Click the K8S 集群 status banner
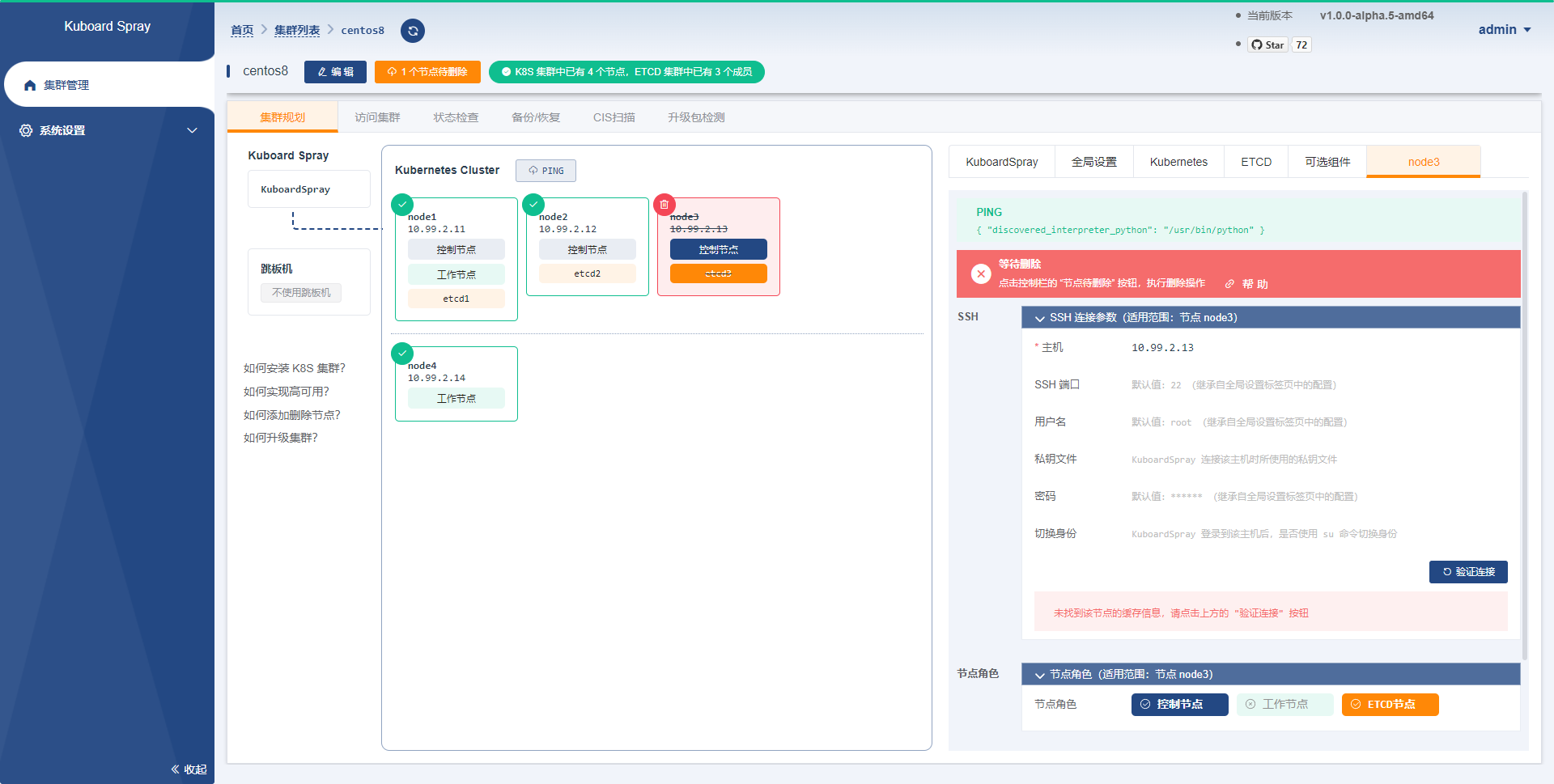This screenshot has width=1554, height=784. 626,72
